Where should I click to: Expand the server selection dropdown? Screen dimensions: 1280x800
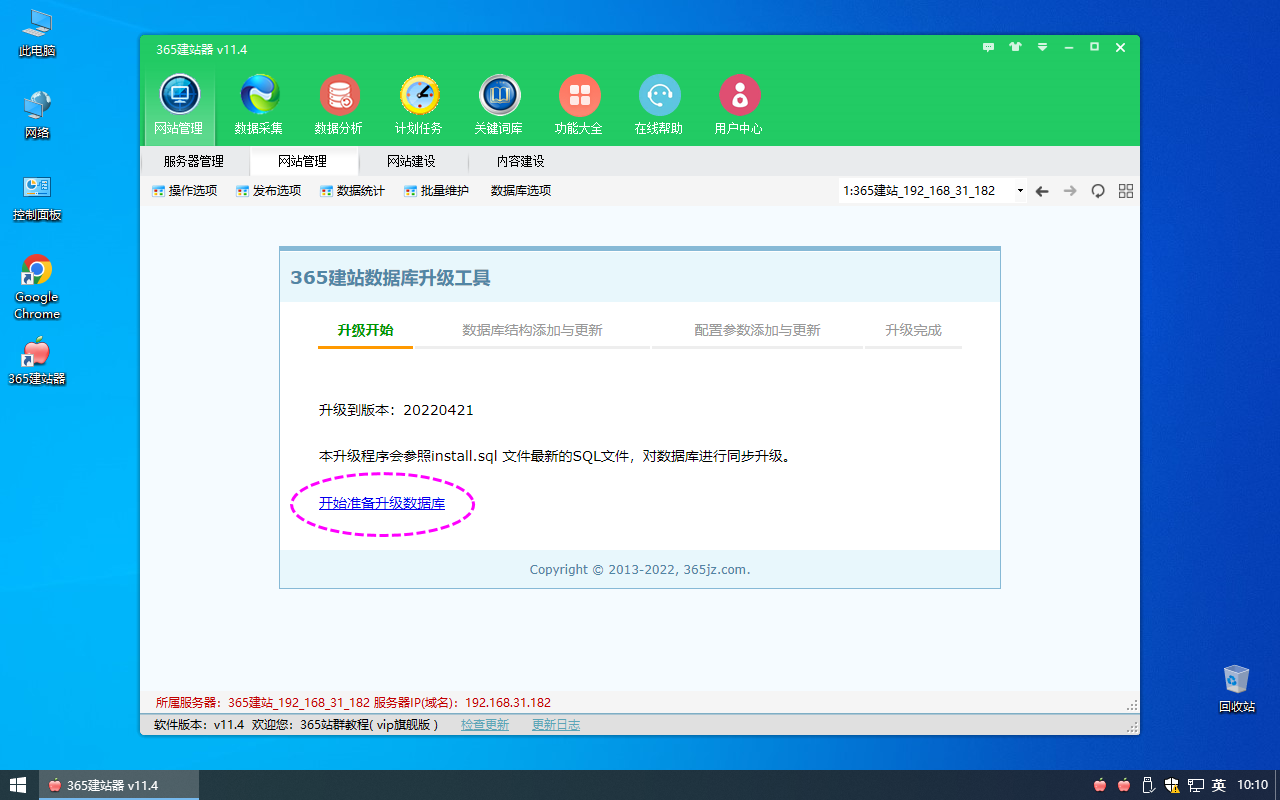[1020, 191]
